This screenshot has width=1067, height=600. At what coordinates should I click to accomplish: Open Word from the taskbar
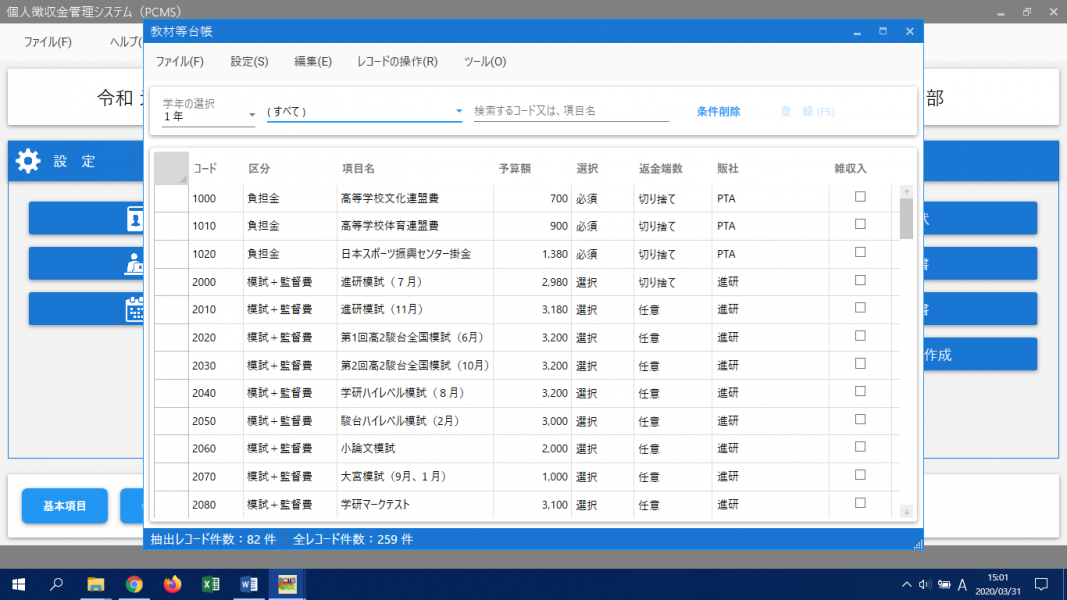(249, 584)
